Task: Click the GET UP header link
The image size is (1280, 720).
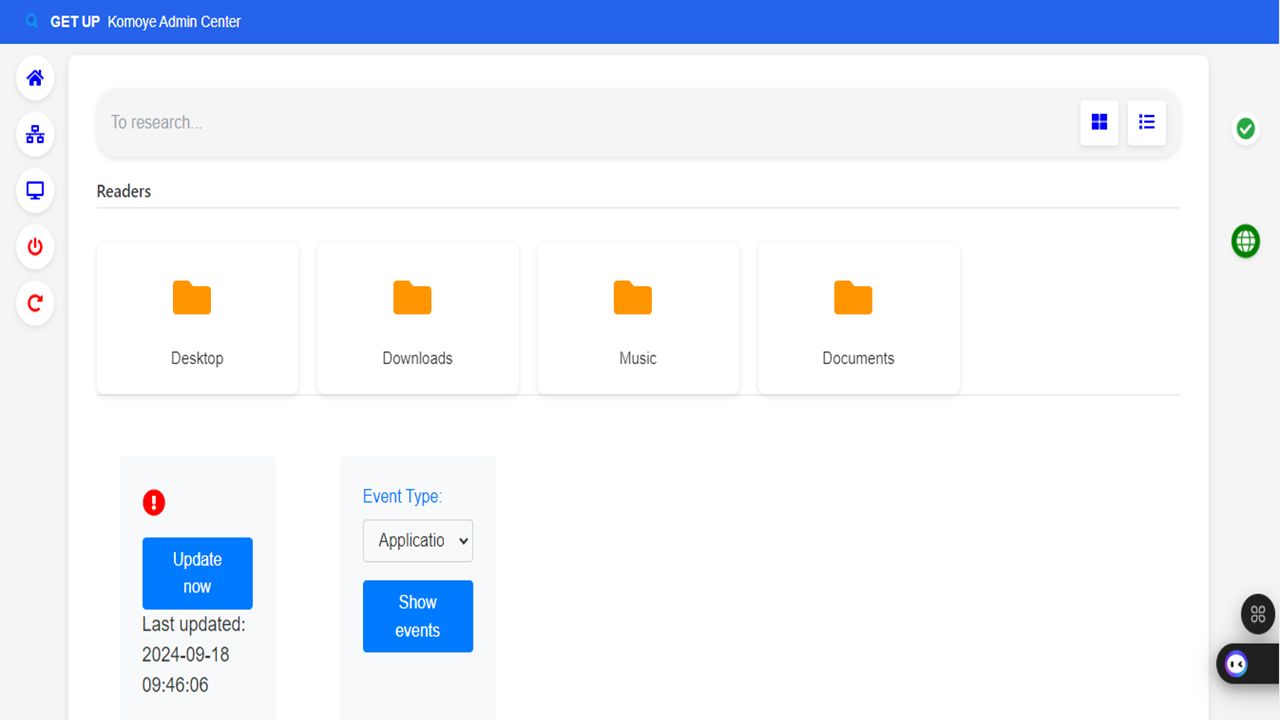Action: point(75,21)
